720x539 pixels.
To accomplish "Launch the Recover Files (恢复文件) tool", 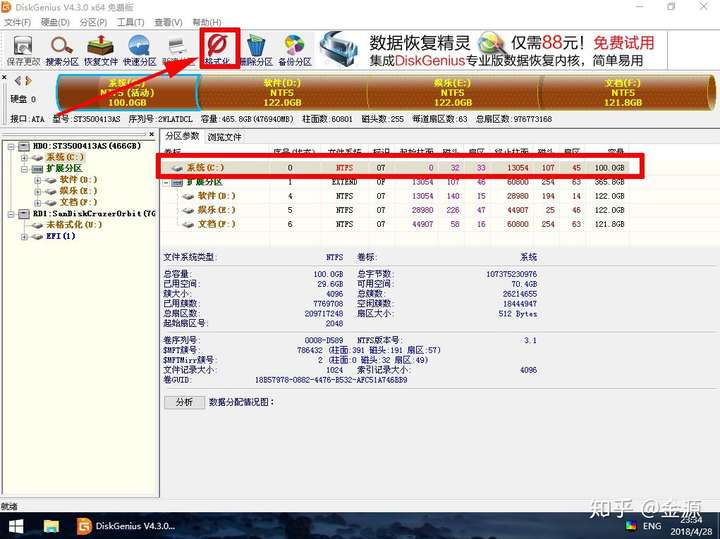I will [101, 51].
